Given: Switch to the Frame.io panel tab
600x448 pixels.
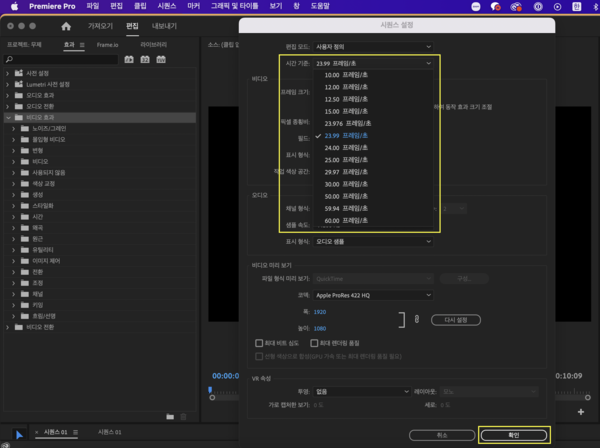Looking at the screenshot, I should click(x=107, y=45).
